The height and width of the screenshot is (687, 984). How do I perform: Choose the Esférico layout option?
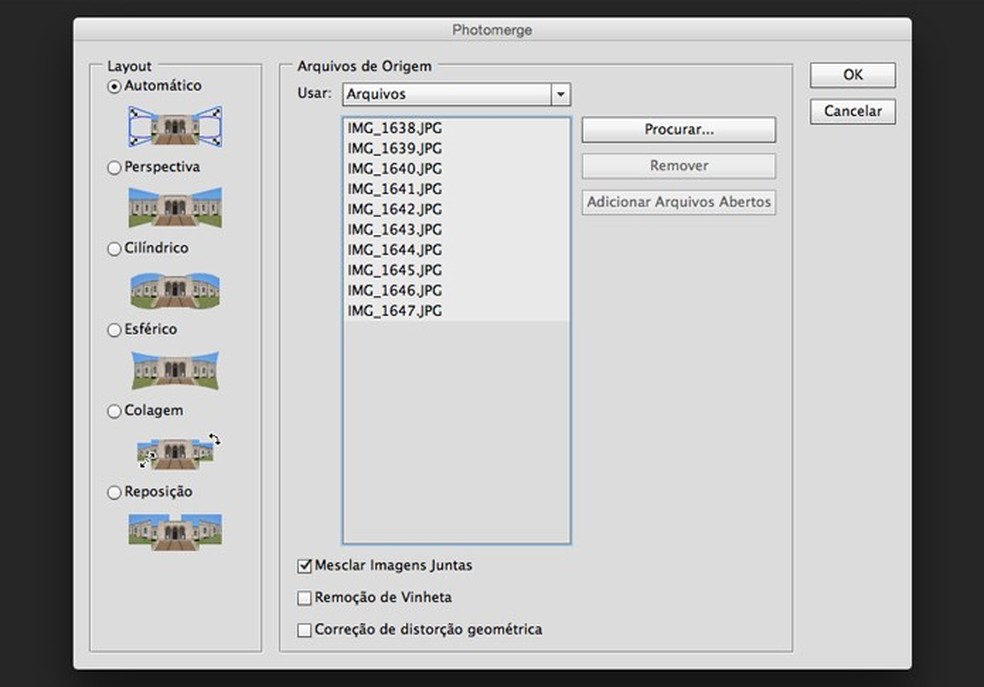click(114, 330)
